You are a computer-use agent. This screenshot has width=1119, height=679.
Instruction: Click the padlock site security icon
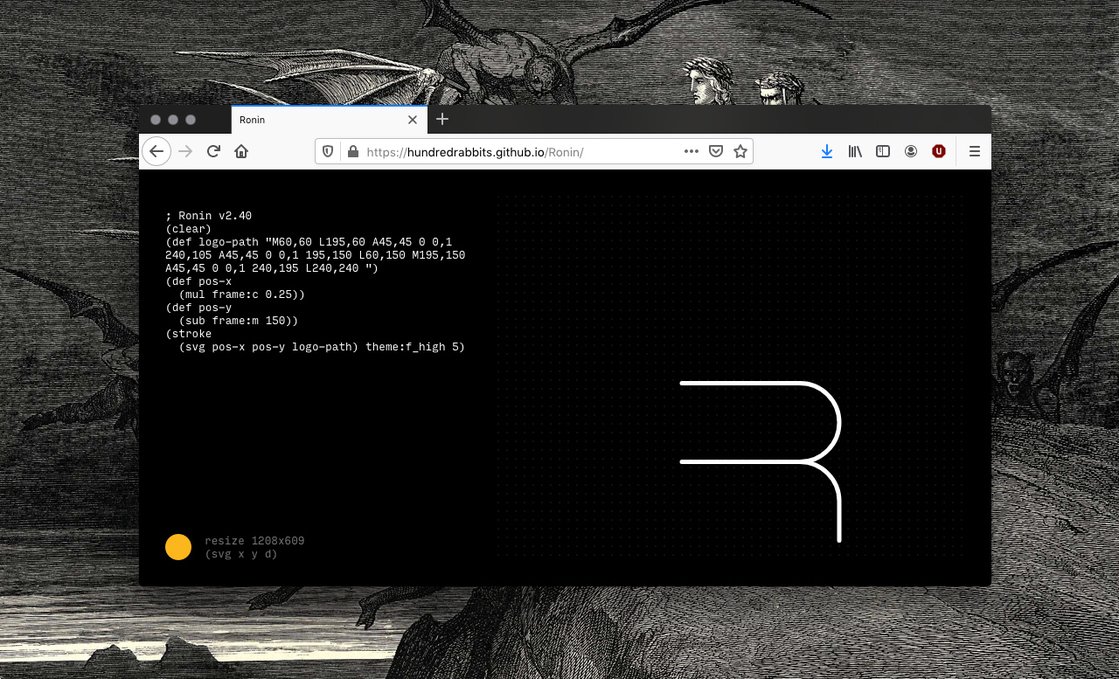(x=352, y=152)
